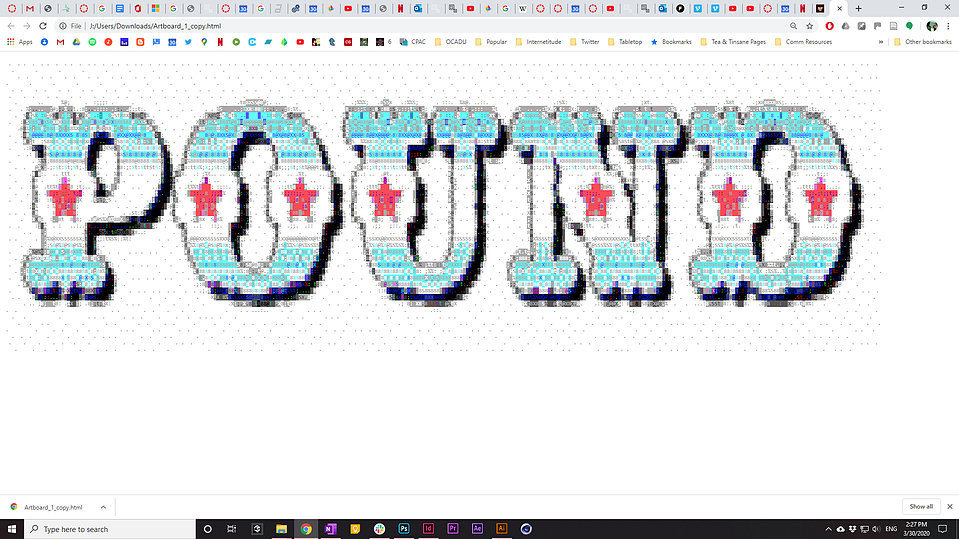
Task: Expand options for Artboard_1_copy.html download
Action: click(x=103, y=507)
